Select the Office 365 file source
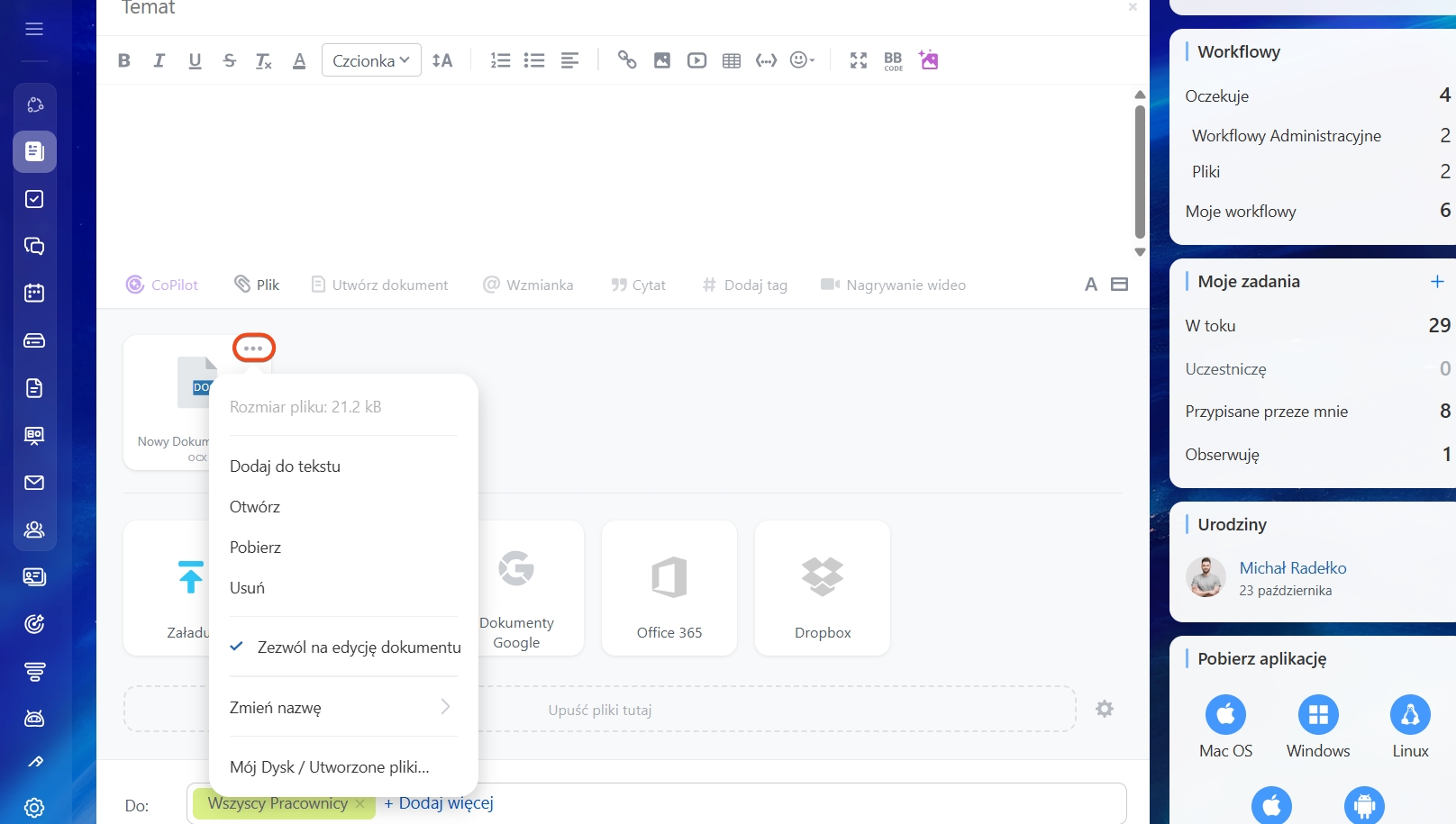 coord(669,588)
